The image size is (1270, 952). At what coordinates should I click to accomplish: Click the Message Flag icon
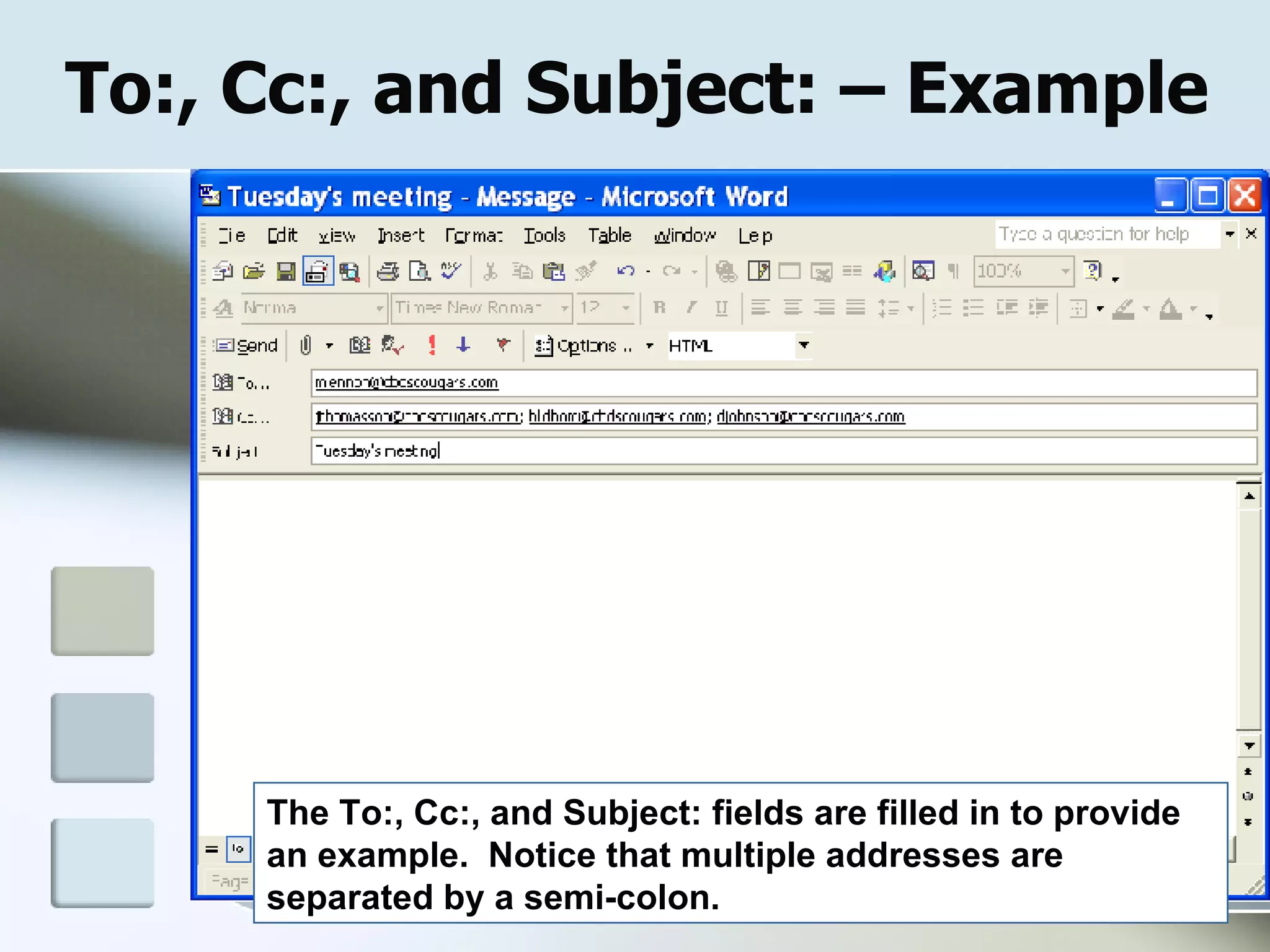[503, 345]
